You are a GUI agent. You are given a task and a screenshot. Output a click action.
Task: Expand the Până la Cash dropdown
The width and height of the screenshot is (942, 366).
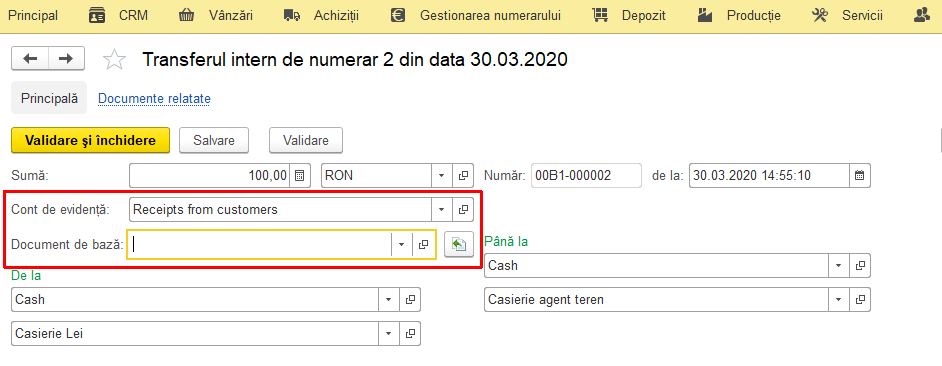[839, 265]
